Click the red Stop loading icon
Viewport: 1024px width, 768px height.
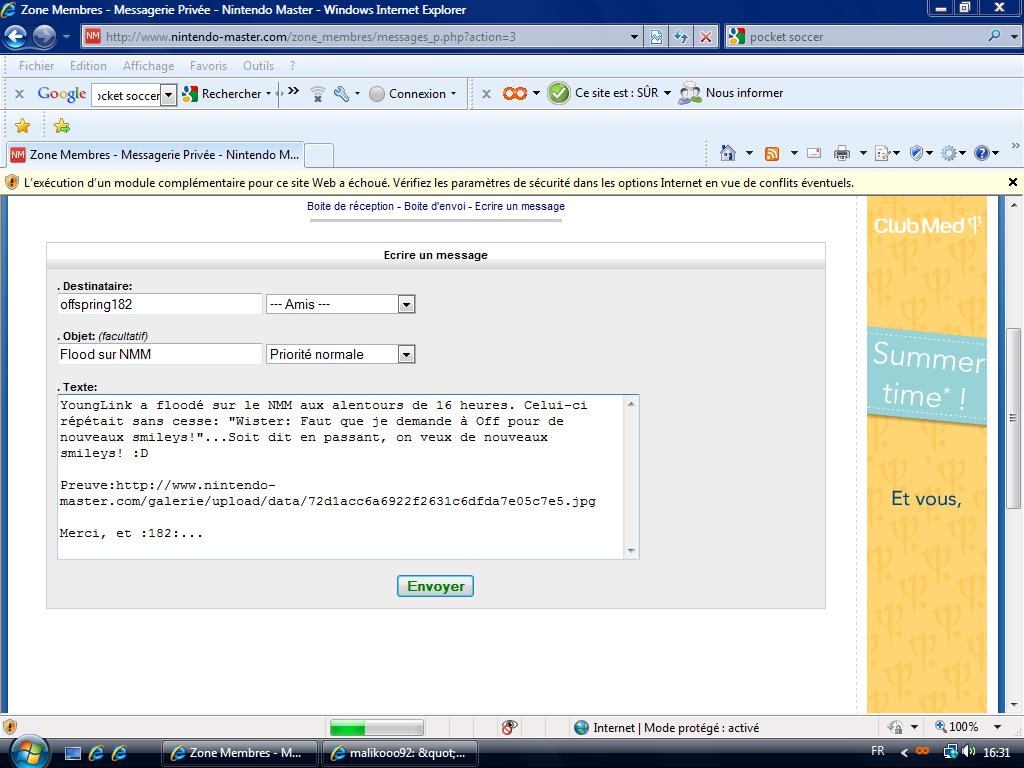(x=706, y=37)
